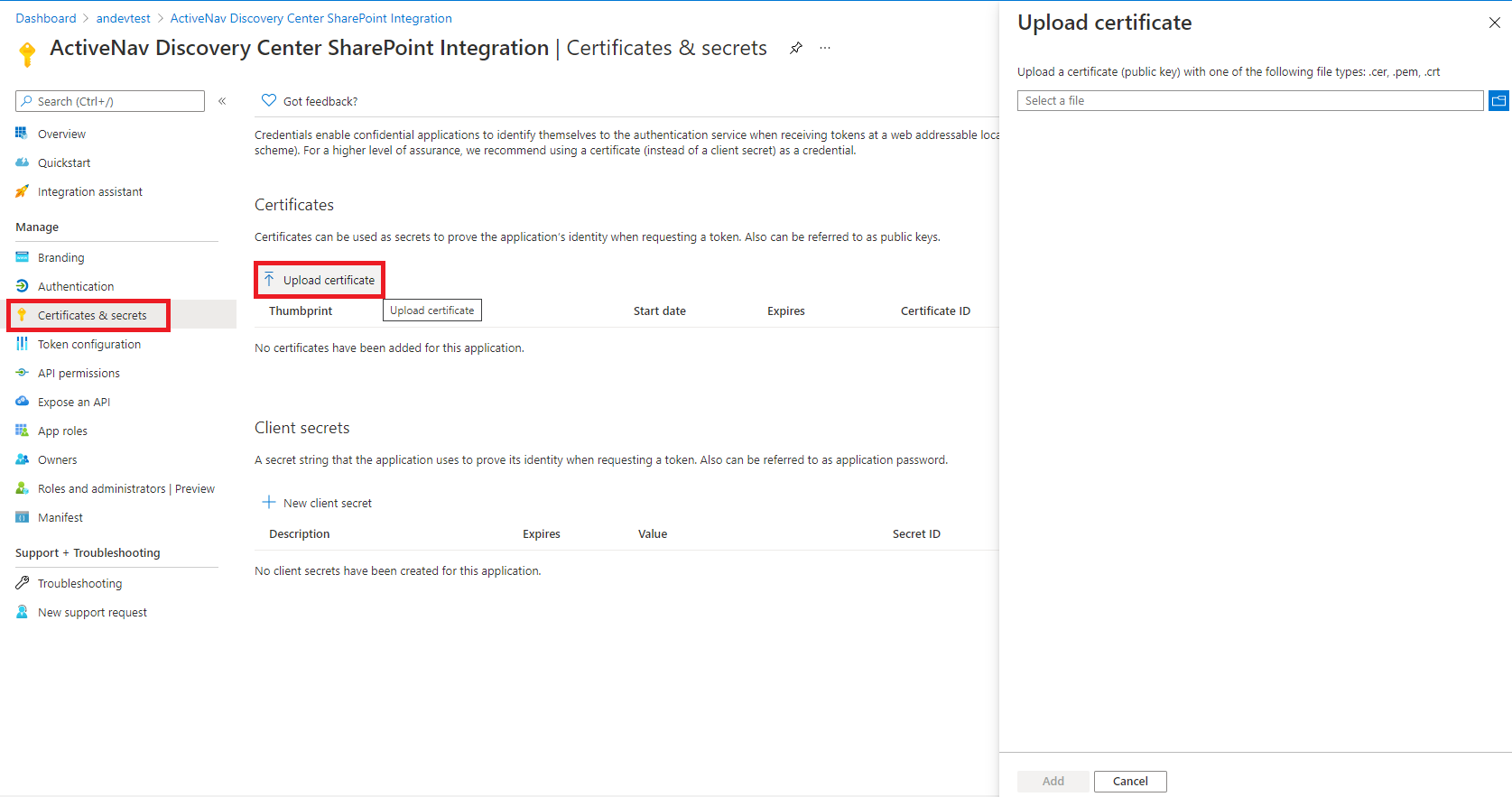Click the API permissions icon
This screenshot has width=1512, height=797.
click(23, 373)
